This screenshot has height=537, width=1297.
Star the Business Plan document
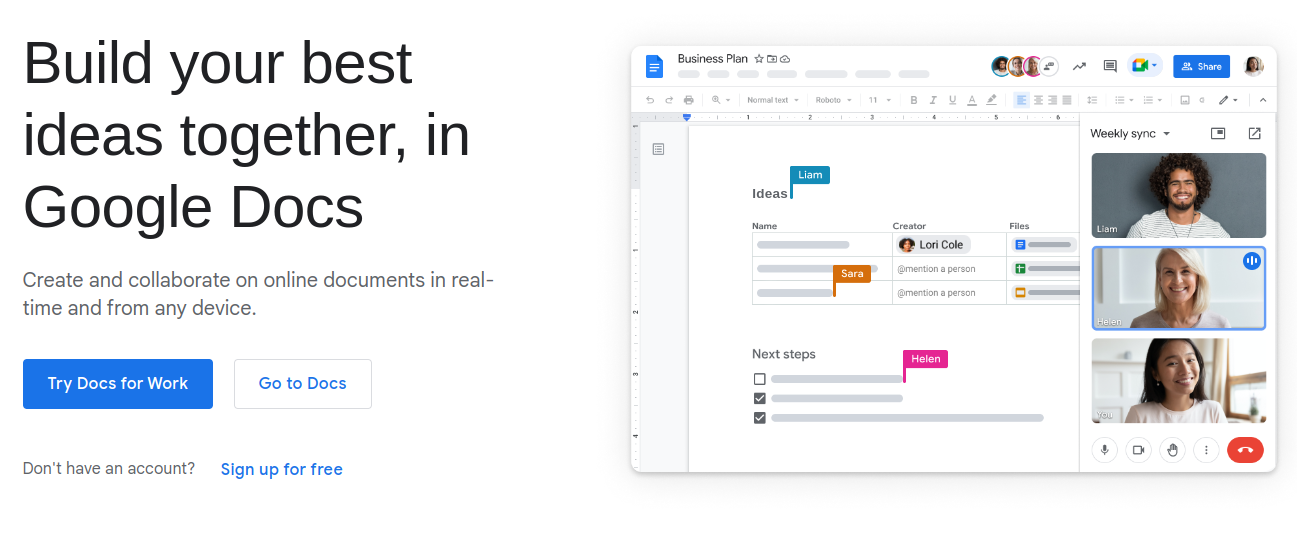pyautogui.click(x=759, y=59)
